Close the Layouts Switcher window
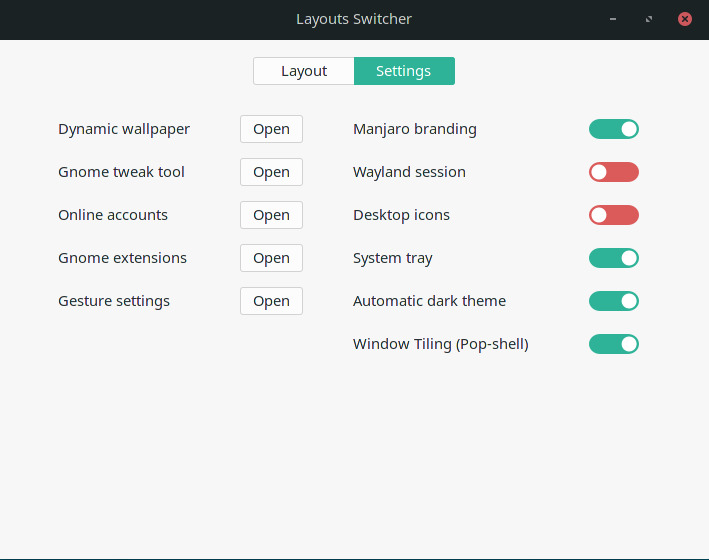 [x=685, y=19]
